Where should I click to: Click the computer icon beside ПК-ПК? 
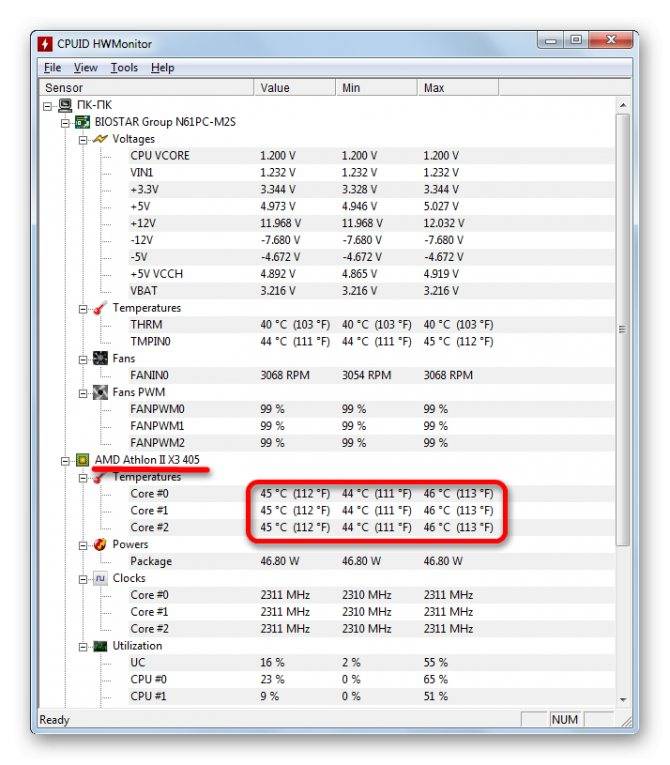coord(65,105)
